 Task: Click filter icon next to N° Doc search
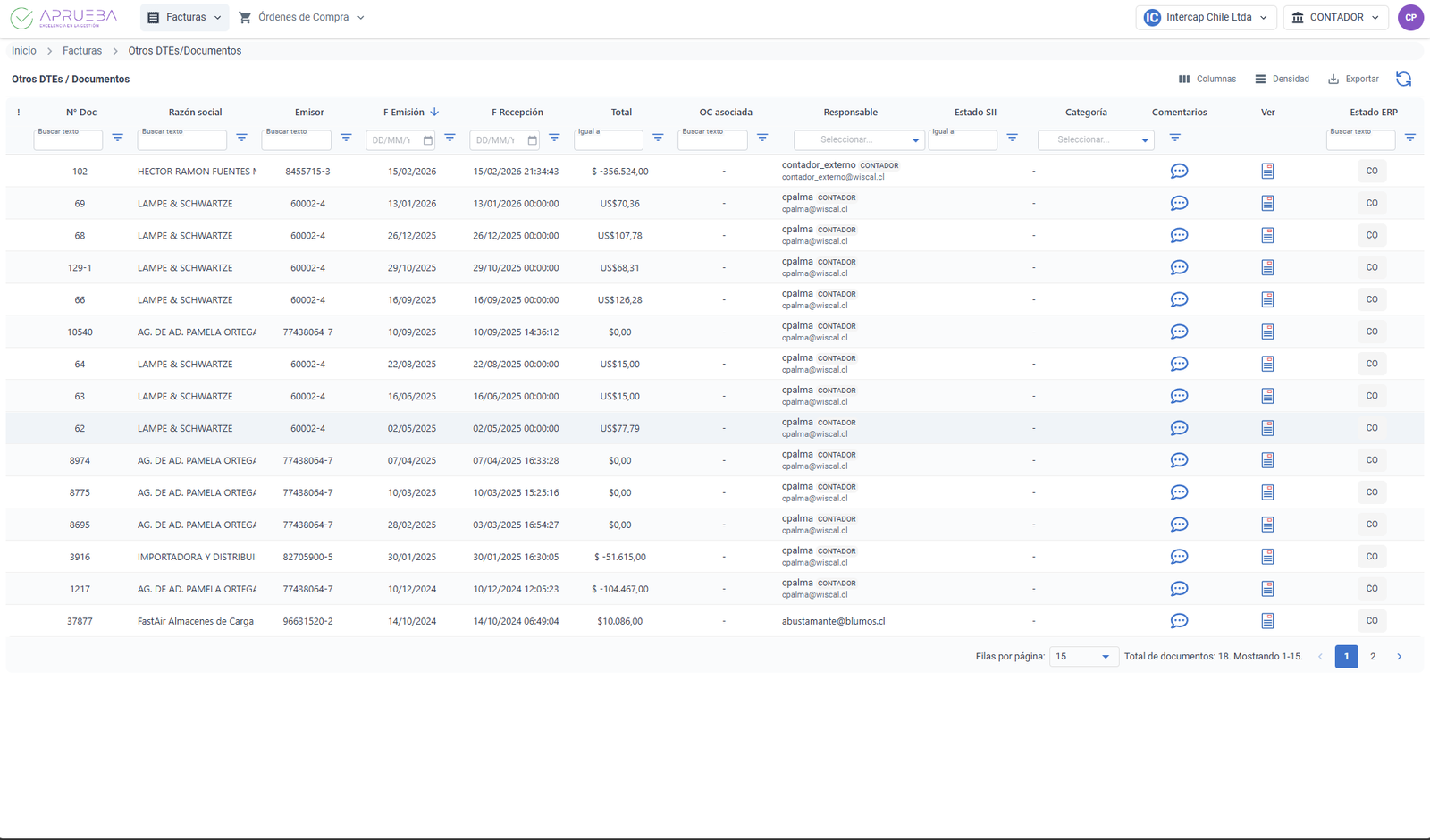tap(117, 138)
